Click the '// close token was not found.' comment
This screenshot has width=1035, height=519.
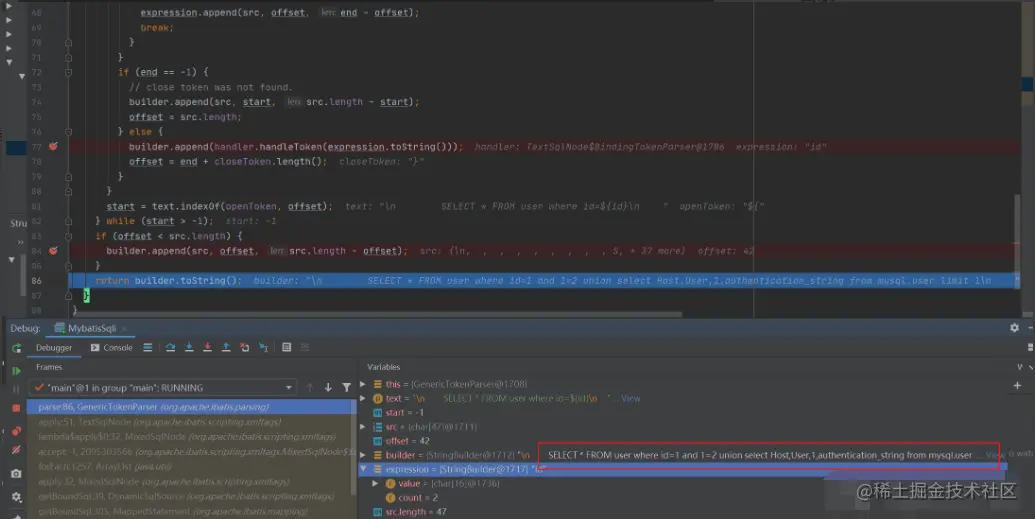pyautogui.click(x=211, y=87)
